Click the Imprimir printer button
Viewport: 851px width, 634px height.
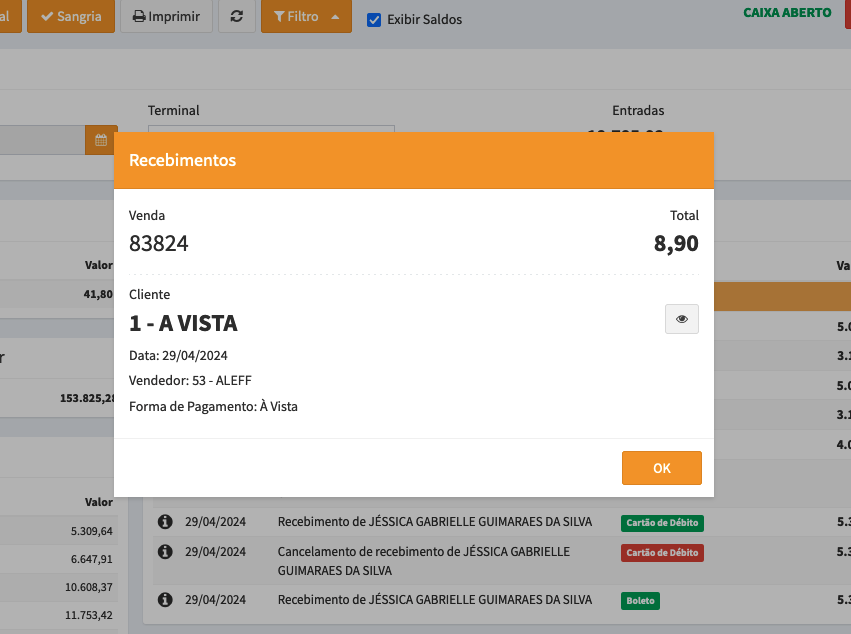(x=166, y=17)
